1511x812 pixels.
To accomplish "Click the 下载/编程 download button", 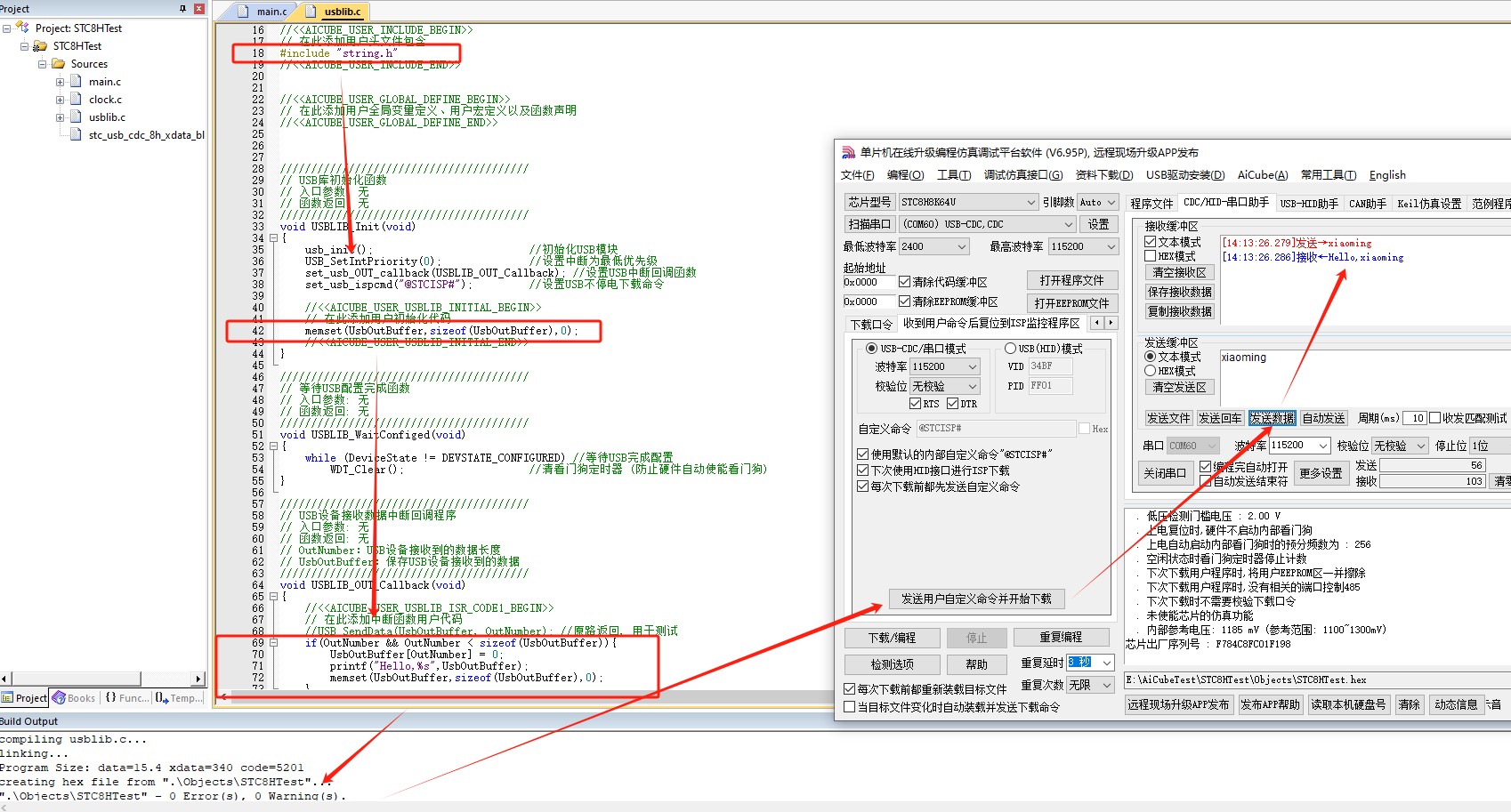I will pyautogui.click(x=892, y=638).
